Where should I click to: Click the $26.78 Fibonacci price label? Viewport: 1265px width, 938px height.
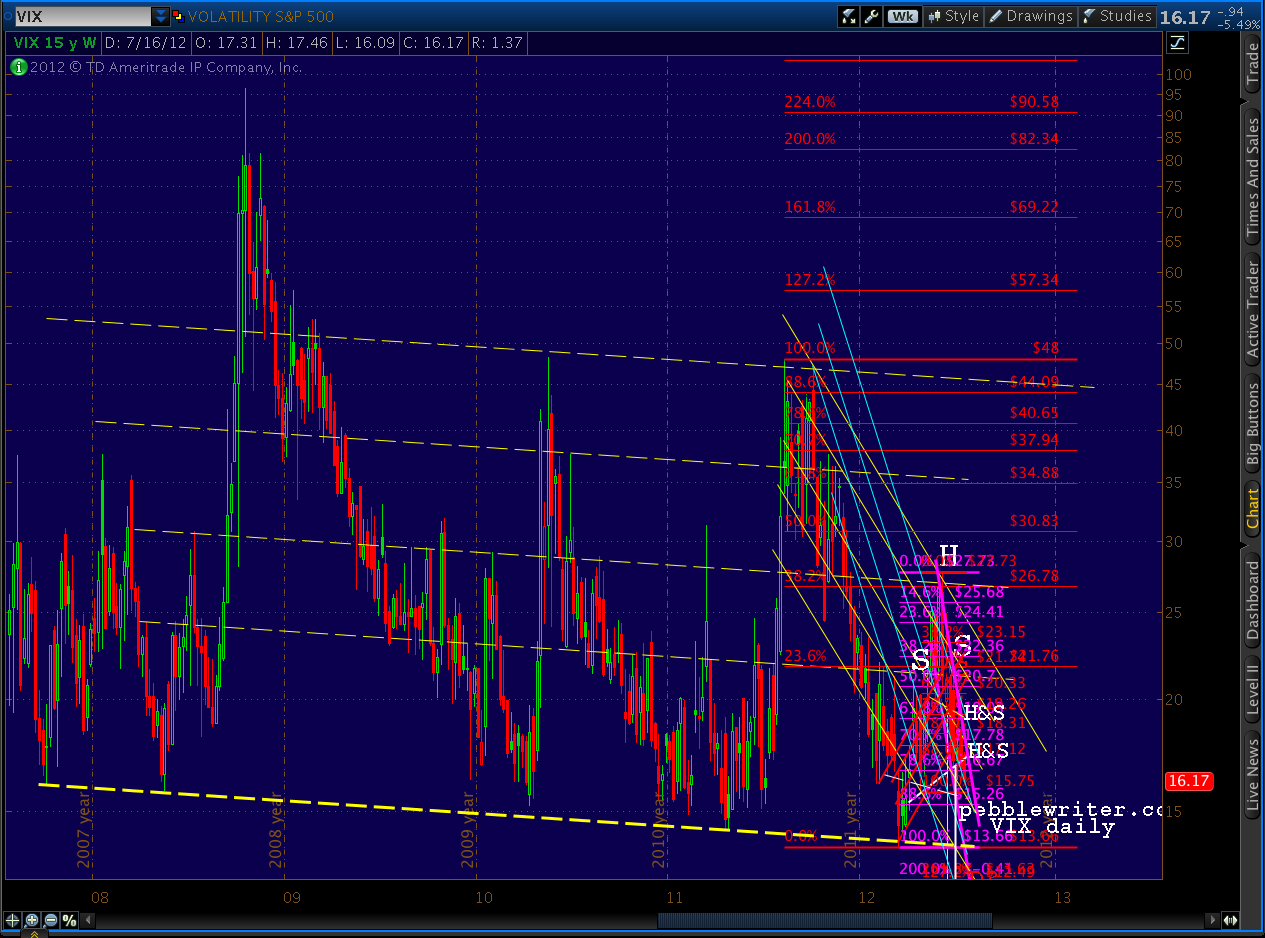(1034, 576)
